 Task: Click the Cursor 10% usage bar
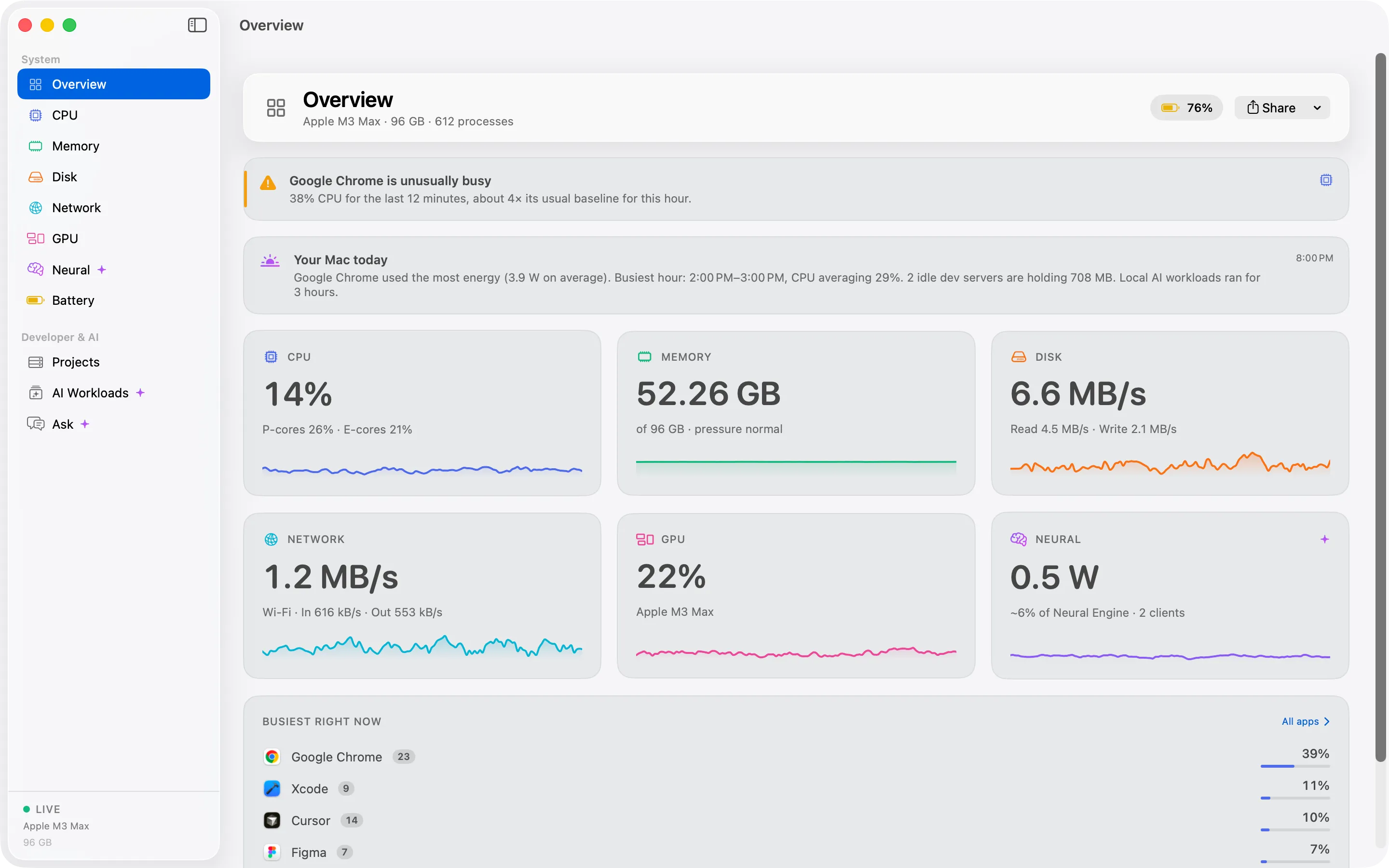(x=1295, y=829)
